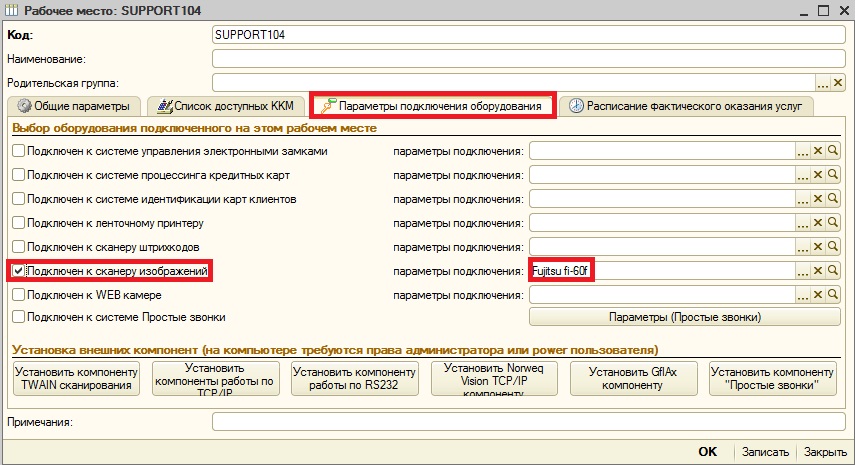Clear electronic locks connection parameters field
This screenshot has height=465, width=855.
[818, 151]
